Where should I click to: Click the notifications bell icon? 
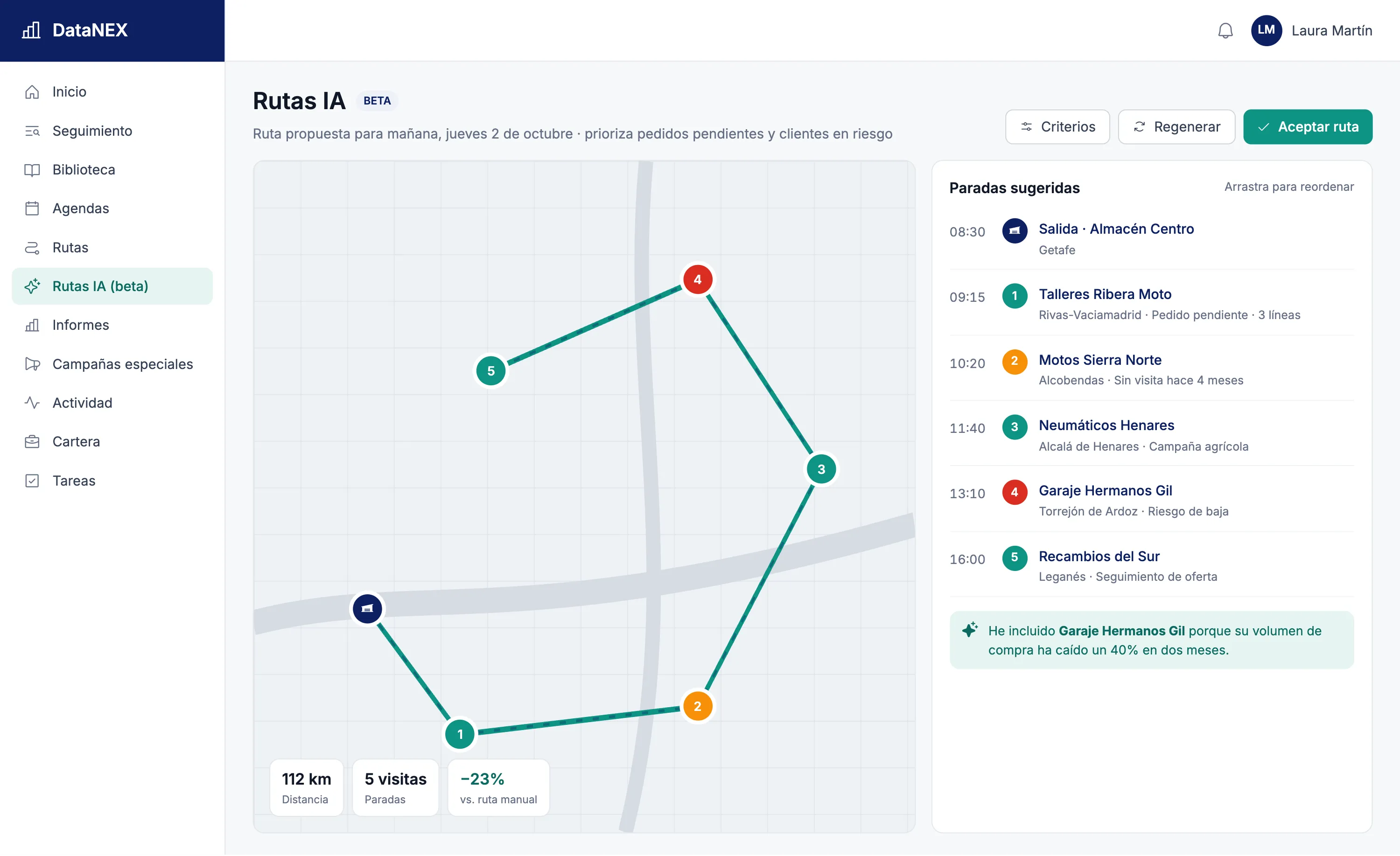click(x=1225, y=31)
